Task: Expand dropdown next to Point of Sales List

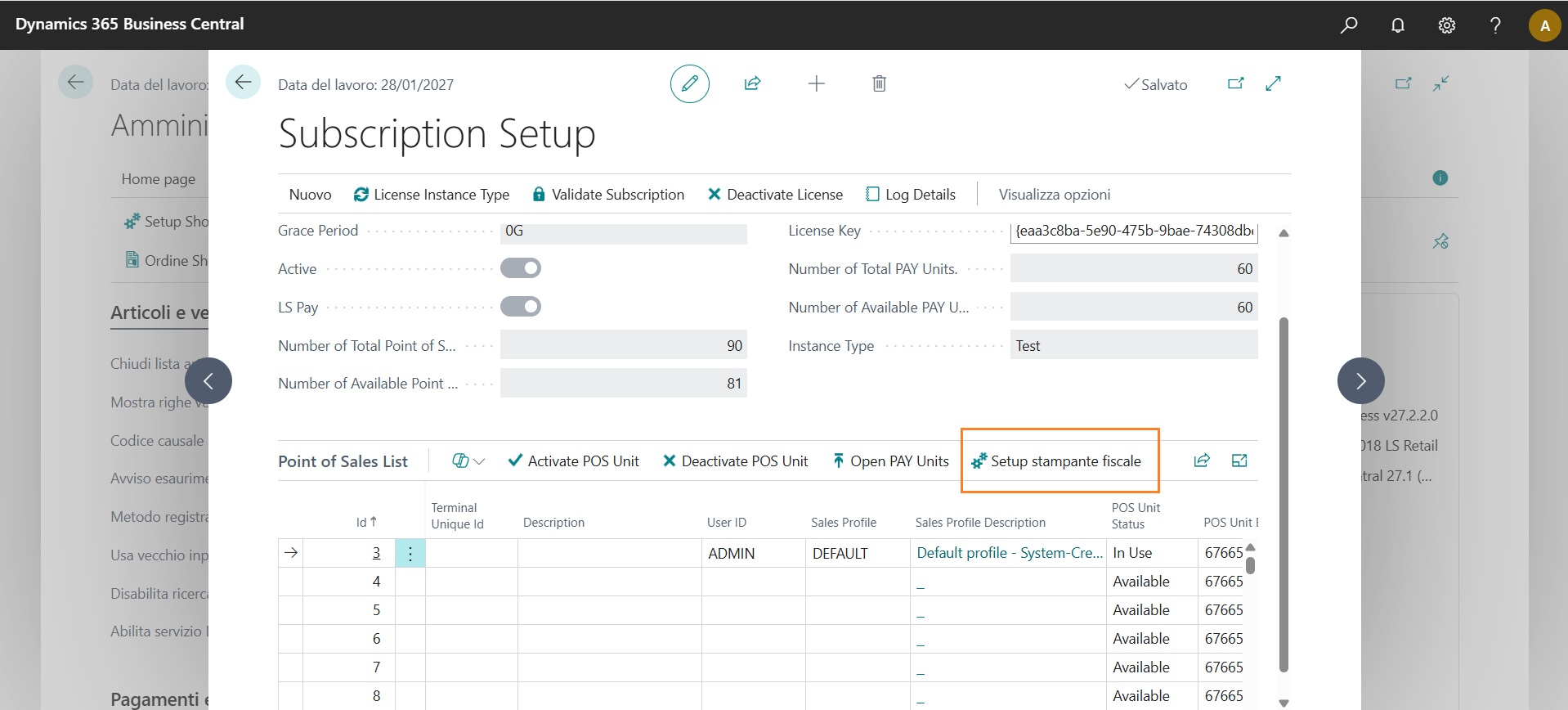Action: pos(468,461)
